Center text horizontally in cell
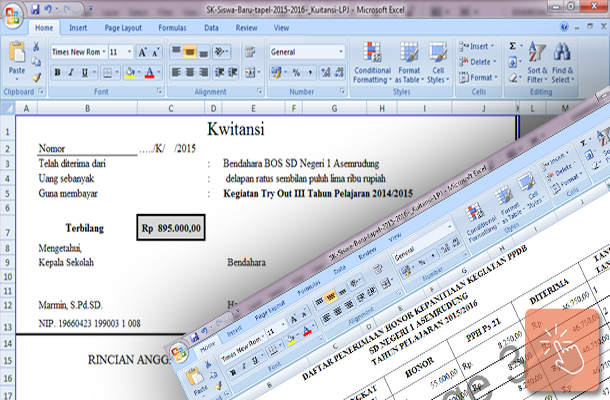The width and height of the screenshot is (610, 400). pyautogui.click(x=189, y=72)
